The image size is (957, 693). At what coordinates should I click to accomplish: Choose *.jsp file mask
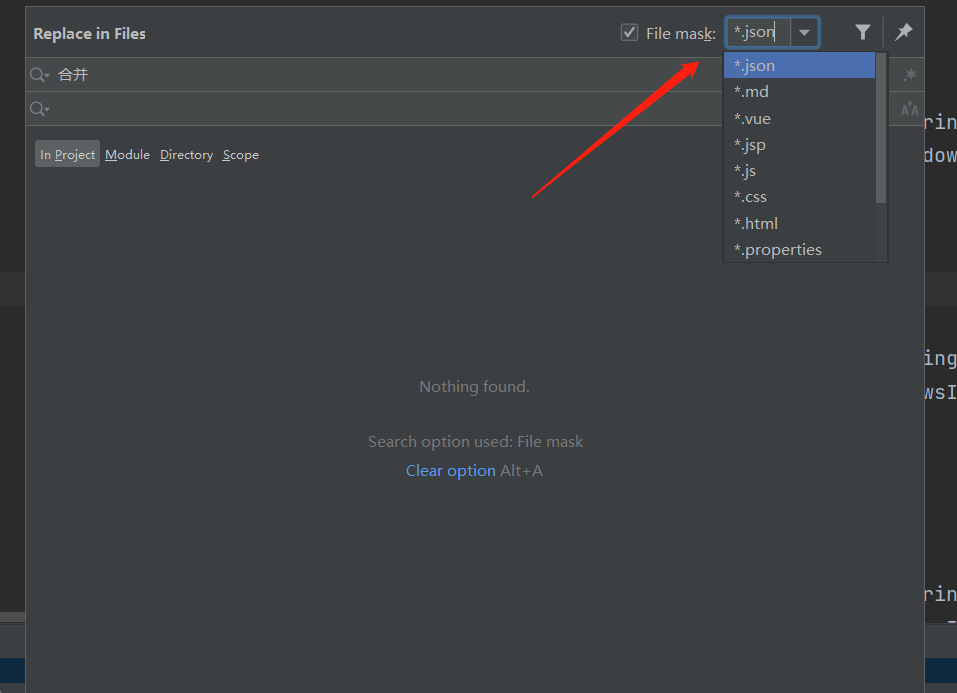(x=799, y=145)
